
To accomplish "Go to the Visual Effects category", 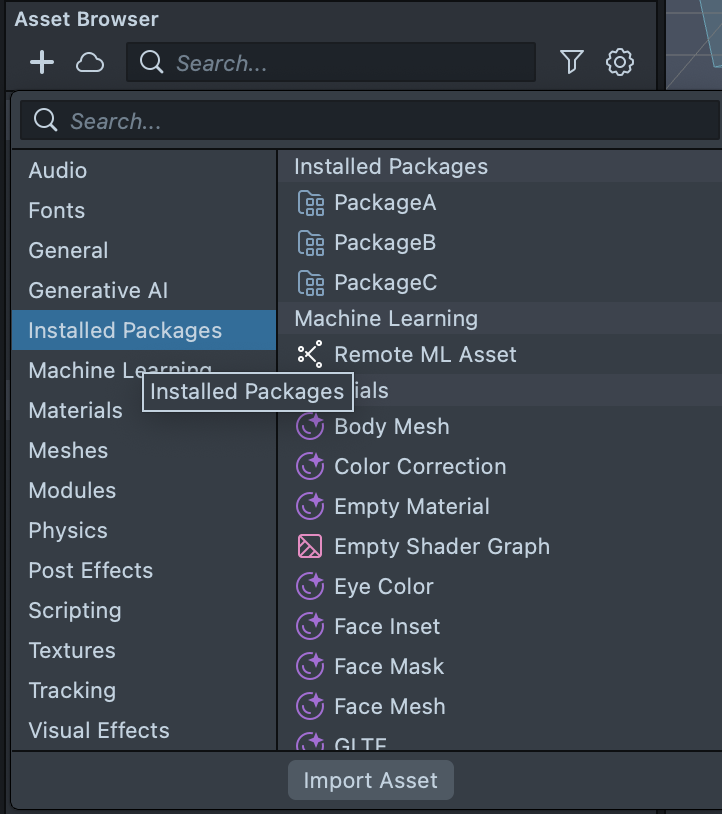I will (99, 730).
